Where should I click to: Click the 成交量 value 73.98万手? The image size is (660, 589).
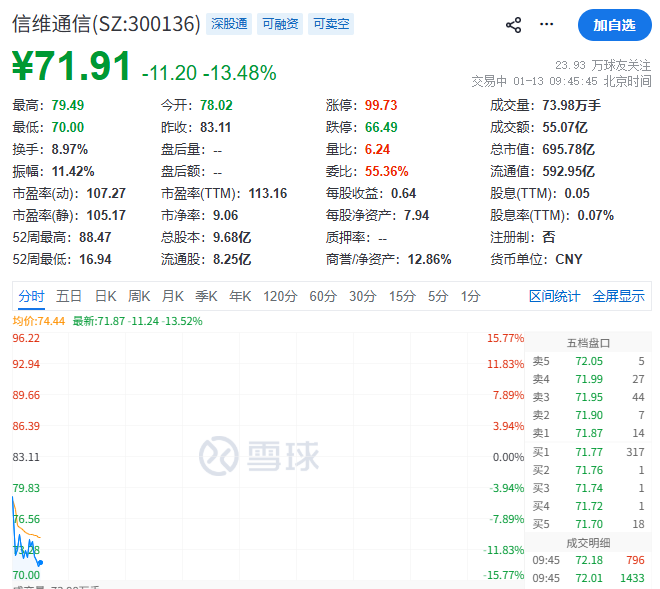[571, 105]
